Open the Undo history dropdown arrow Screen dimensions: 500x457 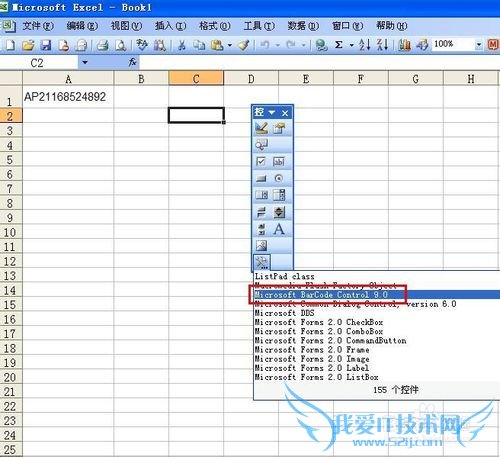277,45
